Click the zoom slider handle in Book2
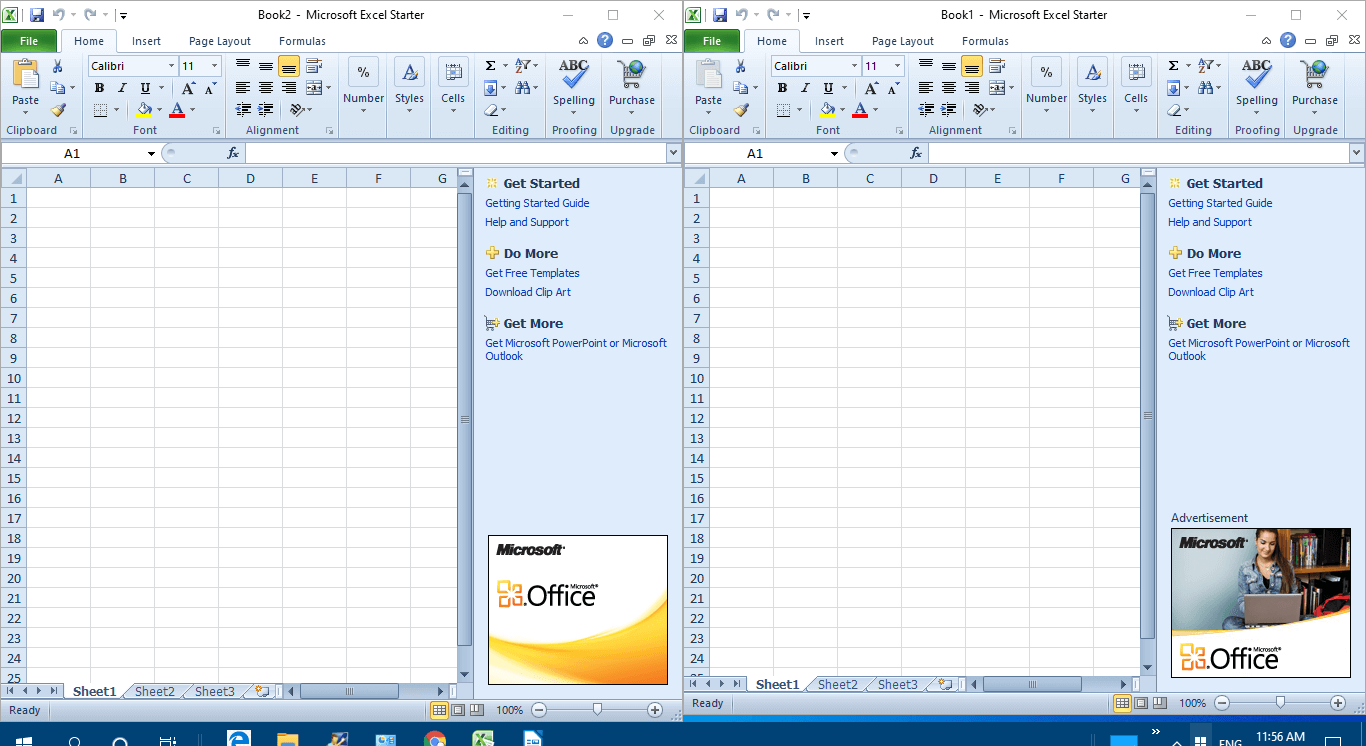The height and width of the screenshot is (746, 1366). pos(597,710)
